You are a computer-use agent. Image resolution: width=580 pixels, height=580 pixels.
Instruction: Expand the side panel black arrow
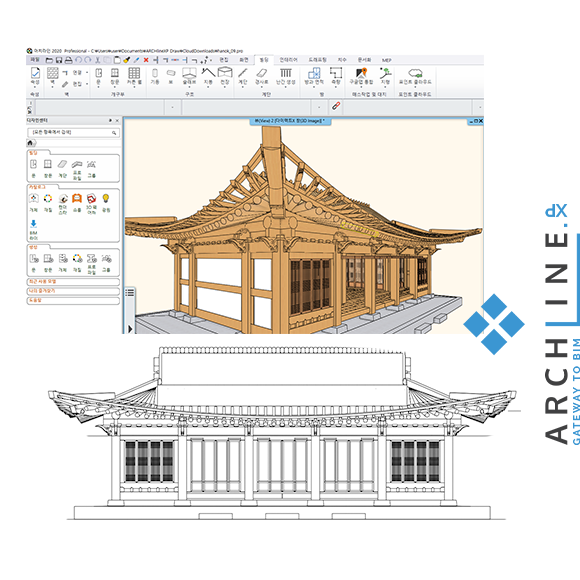pyautogui.click(x=130, y=328)
